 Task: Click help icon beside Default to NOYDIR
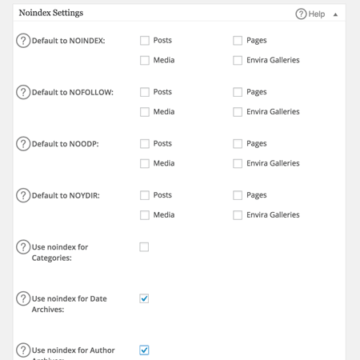click(23, 196)
